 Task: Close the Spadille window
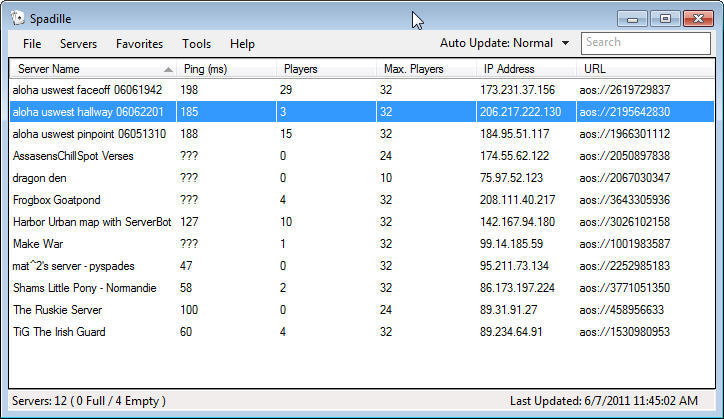click(699, 19)
